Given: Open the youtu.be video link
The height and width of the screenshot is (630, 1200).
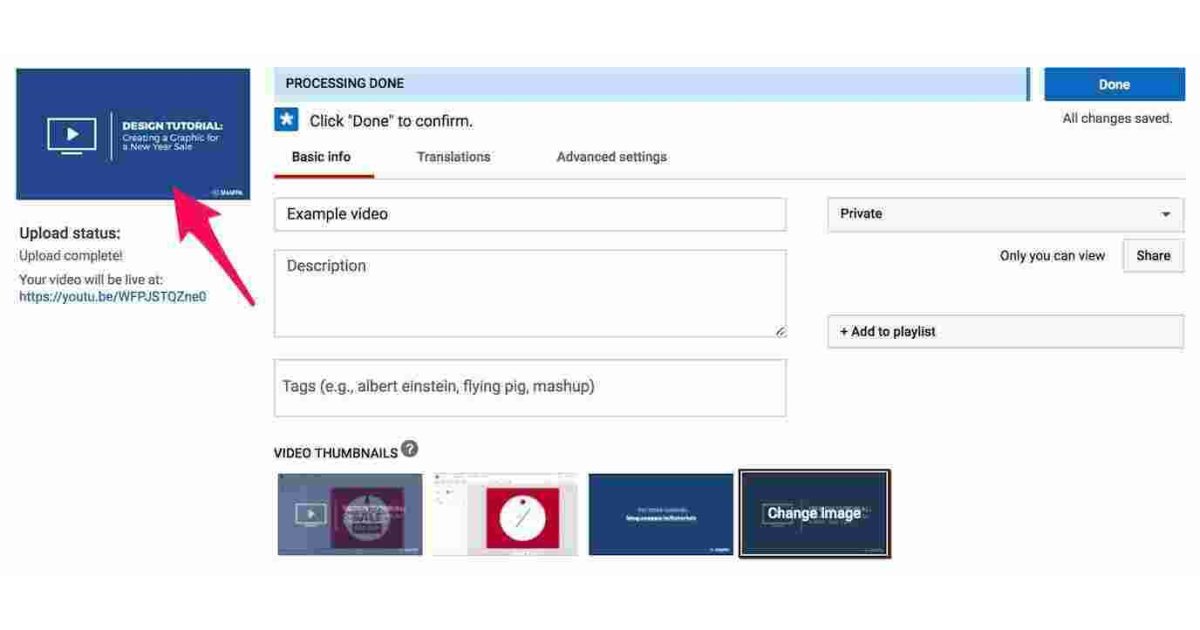Looking at the screenshot, I should click(x=113, y=297).
